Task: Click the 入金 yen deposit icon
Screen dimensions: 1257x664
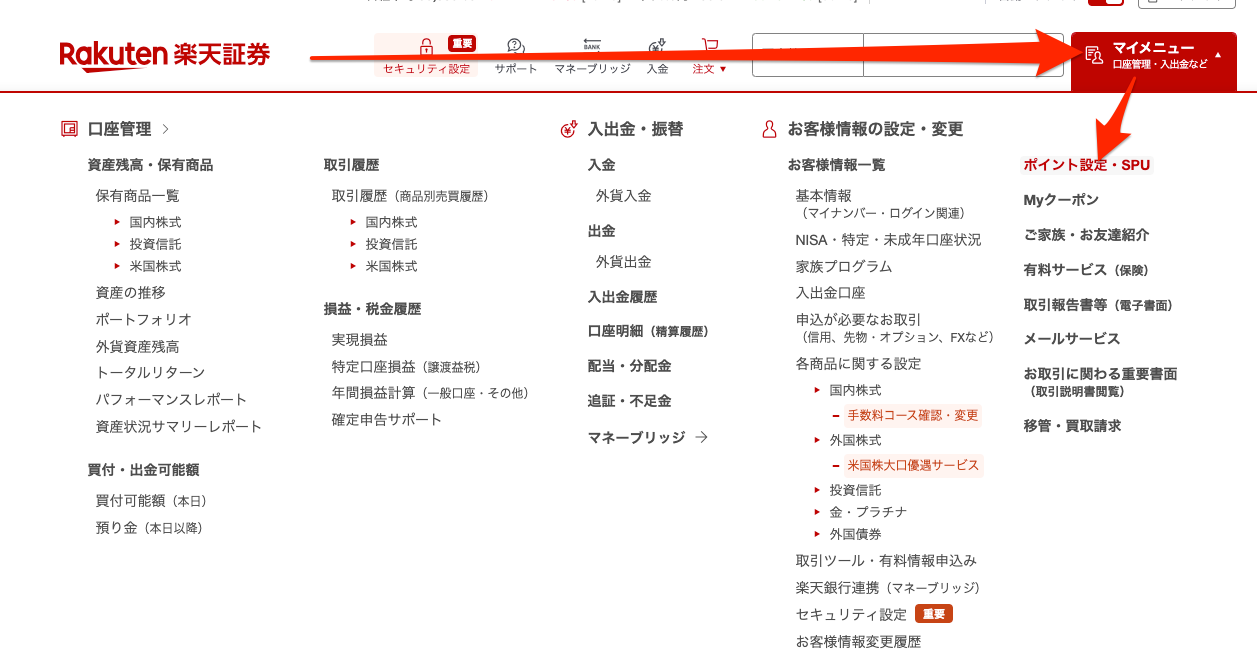Action: 656,44
